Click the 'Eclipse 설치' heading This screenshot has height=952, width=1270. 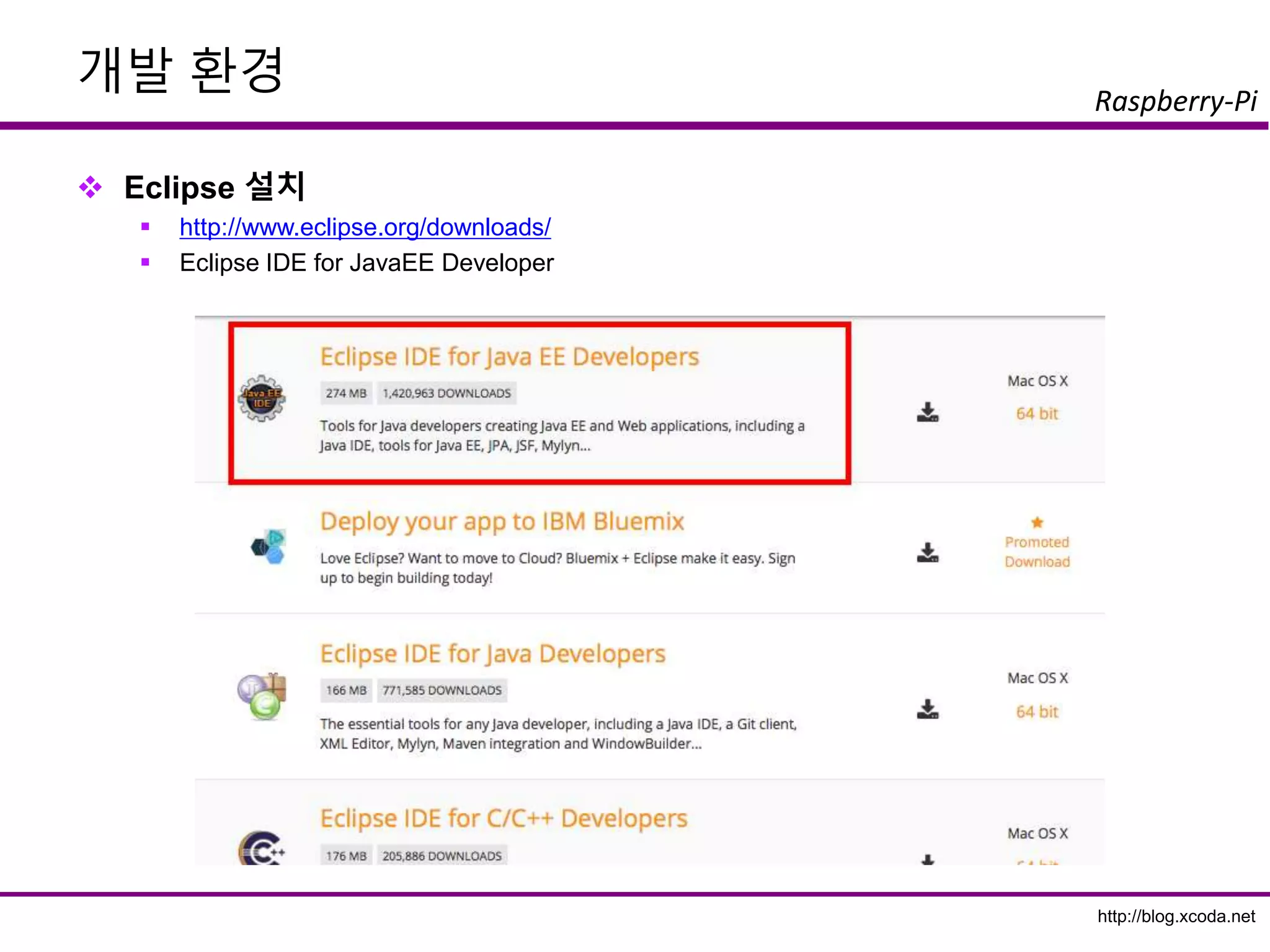pyautogui.click(x=215, y=187)
